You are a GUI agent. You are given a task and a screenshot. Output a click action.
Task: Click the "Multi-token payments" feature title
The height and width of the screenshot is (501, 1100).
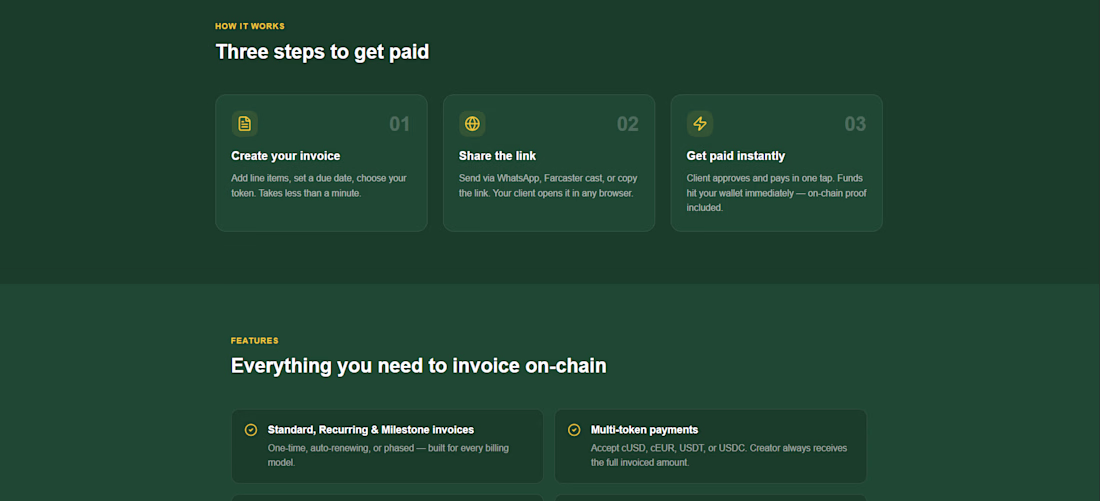644,429
